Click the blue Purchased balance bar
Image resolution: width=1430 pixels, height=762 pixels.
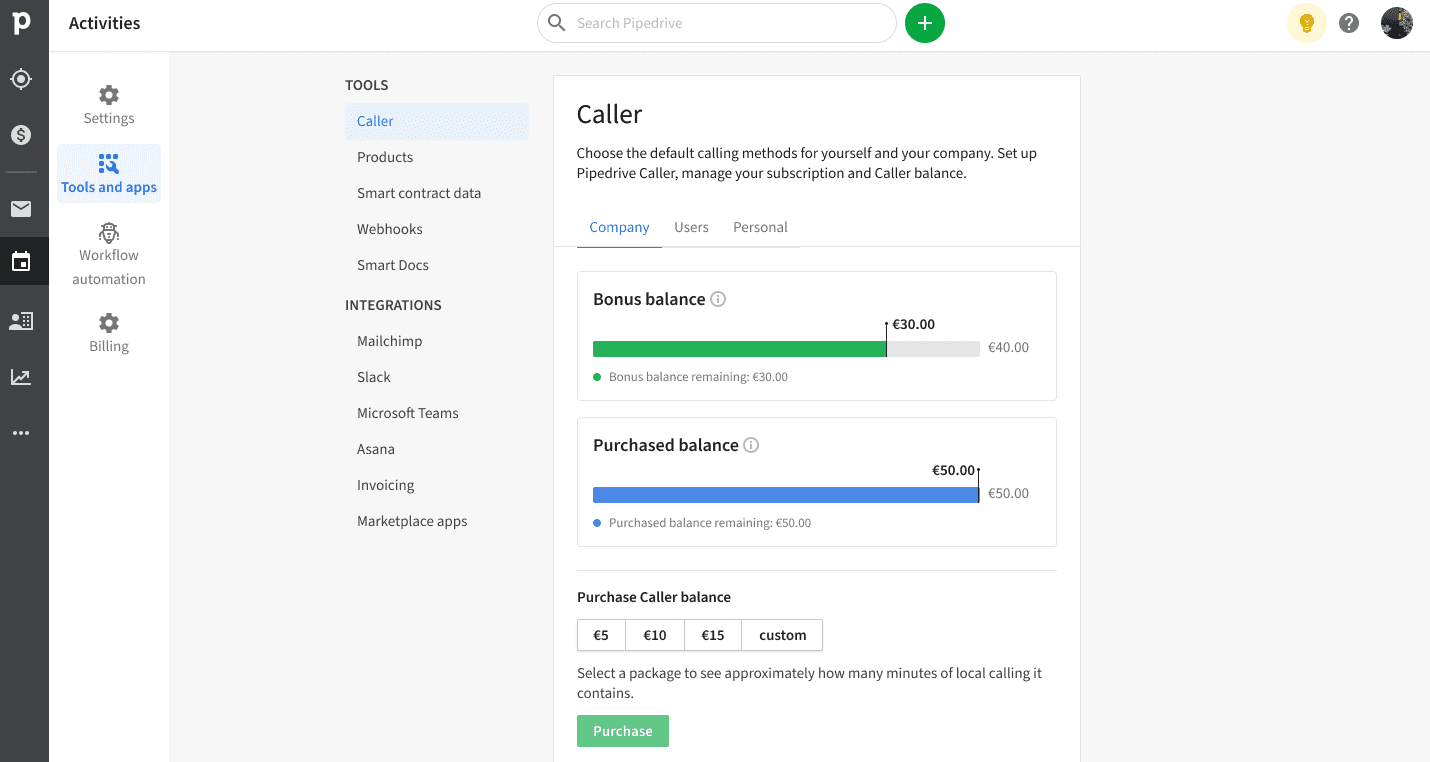point(785,495)
